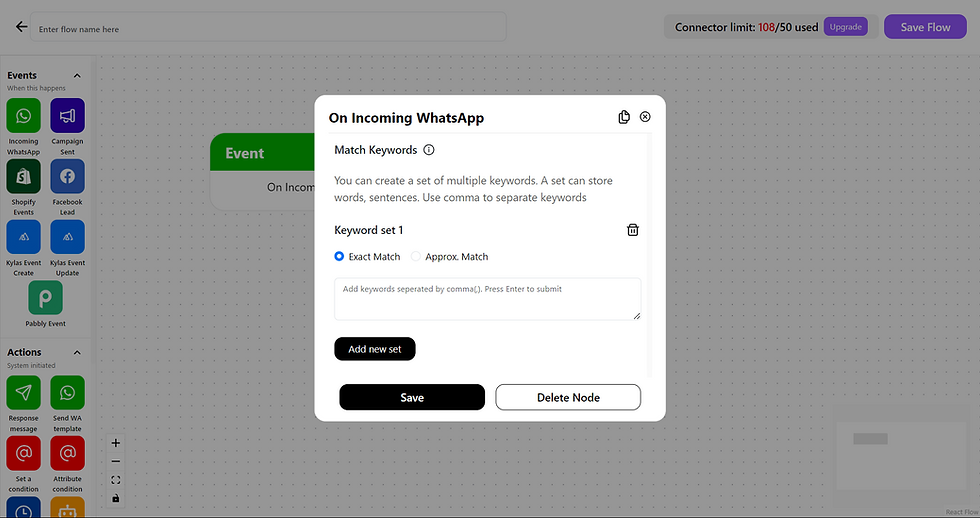Zoom out on the canvas
The height and width of the screenshot is (518, 980).
[x=116, y=461]
